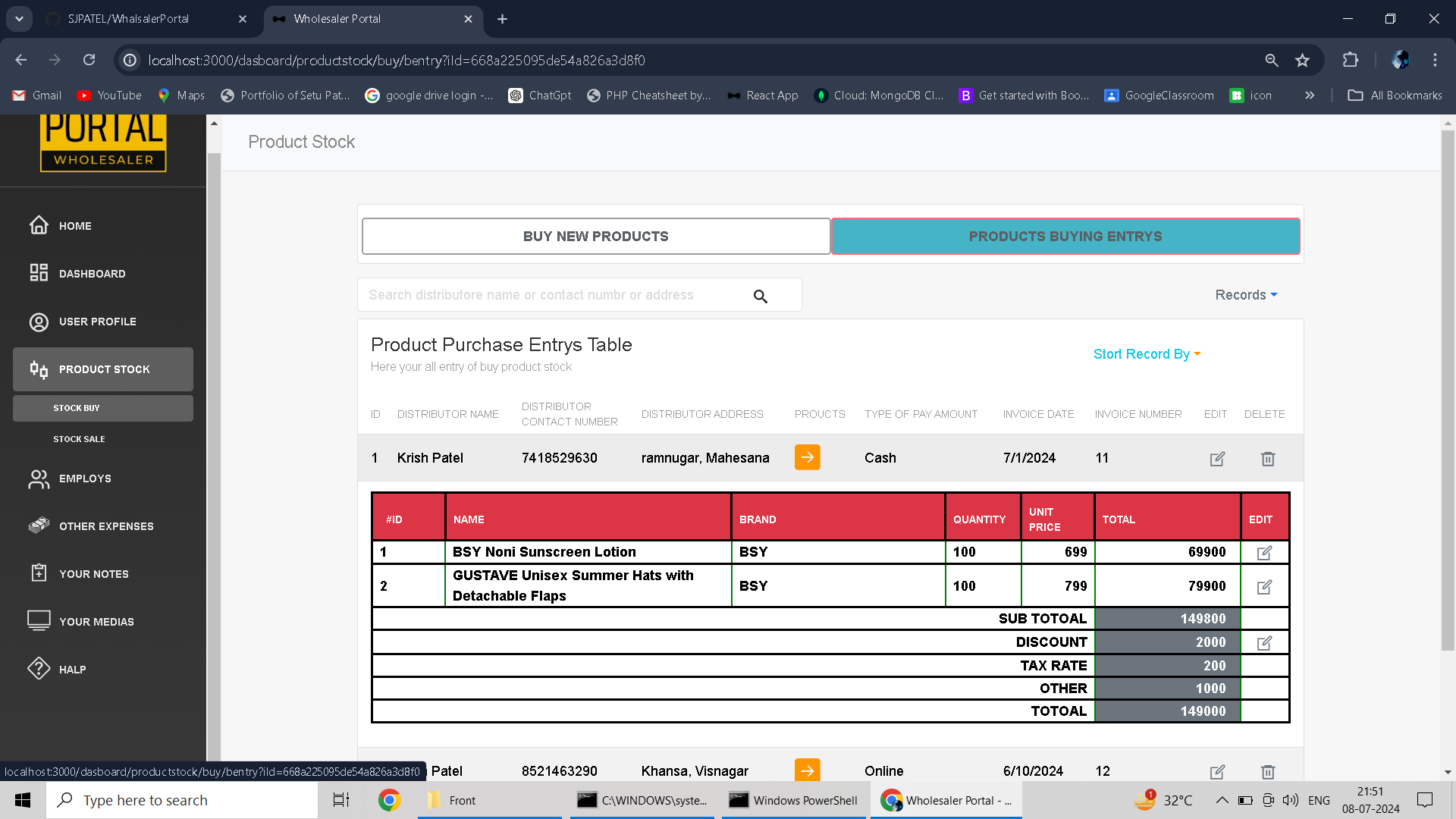Screen dimensions: 1456x819
Task: Switch to Buy New Products tab
Action: 595,237
